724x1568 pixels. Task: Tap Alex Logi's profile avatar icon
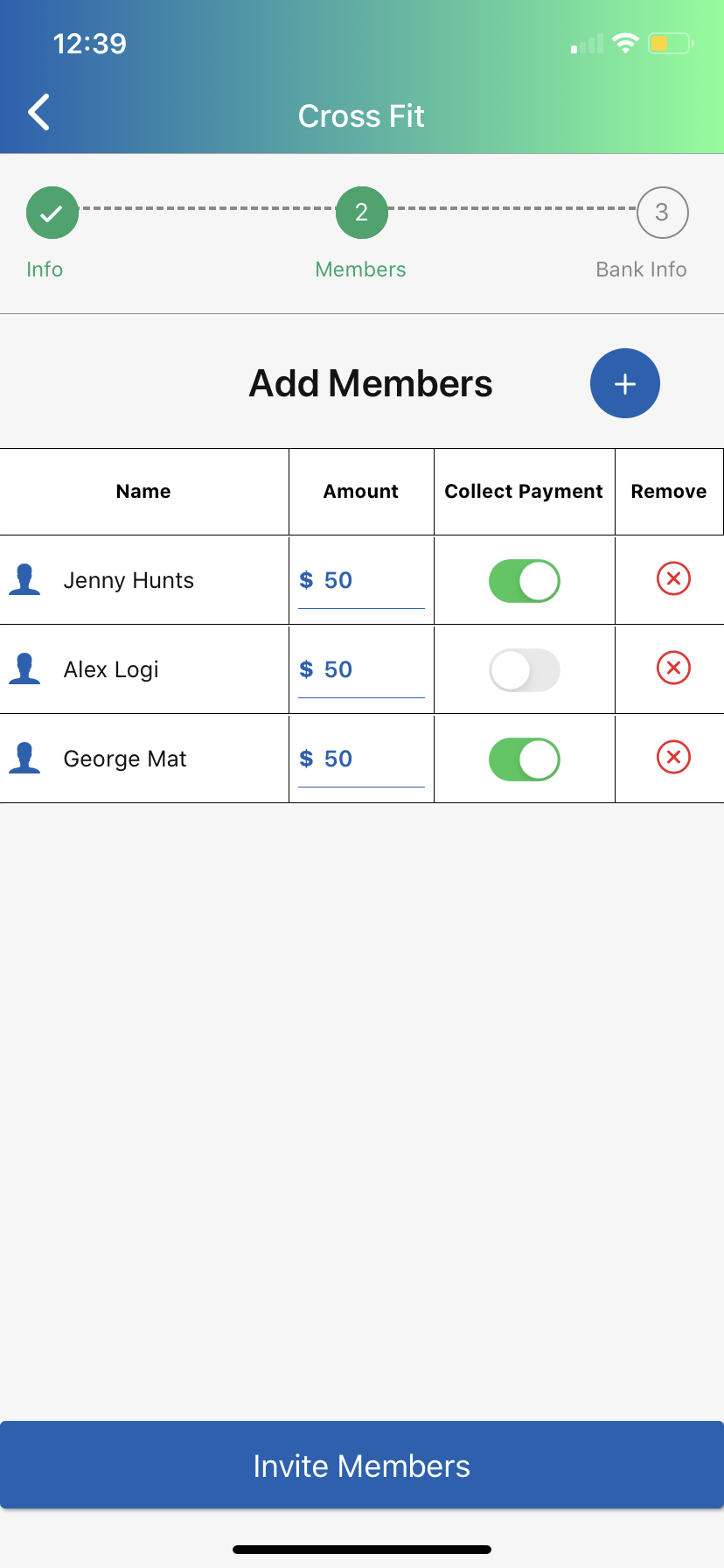24,669
